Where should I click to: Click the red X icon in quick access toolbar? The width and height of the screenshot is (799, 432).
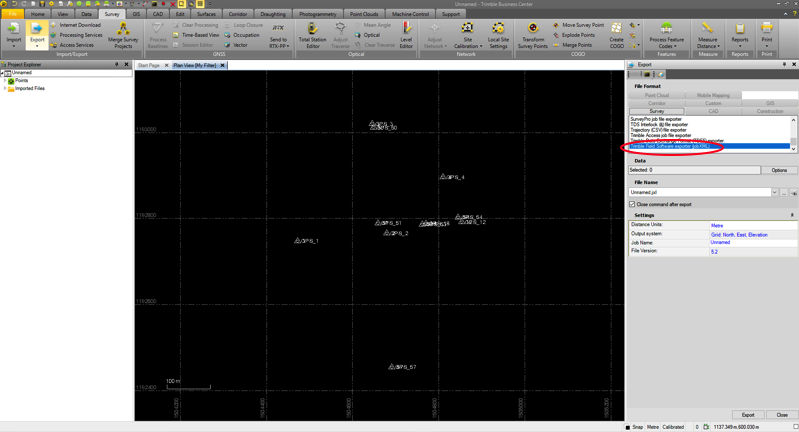click(x=172, y=4)
